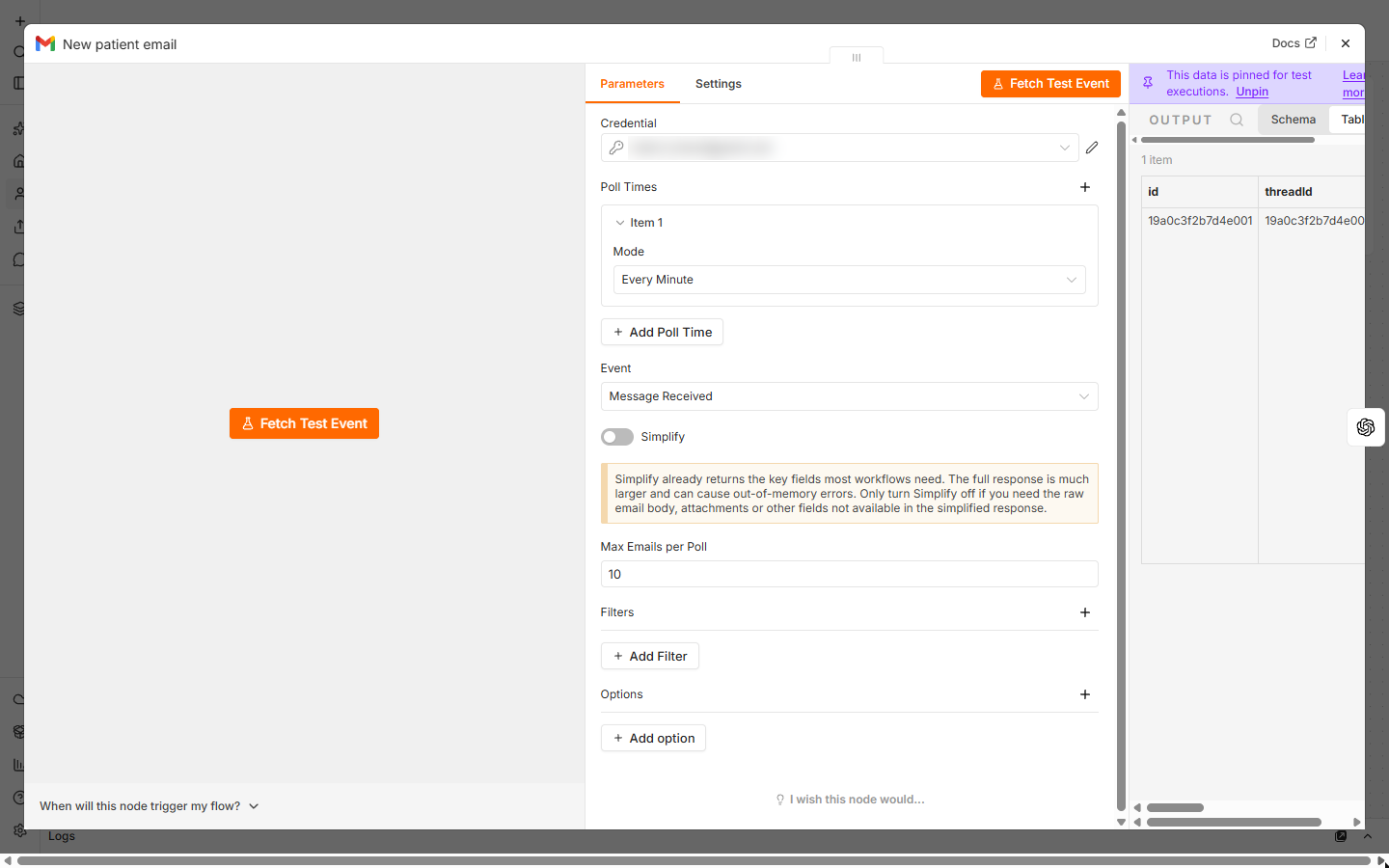
Task: Switch to the Settings tab
Action: tap(718, 84)
